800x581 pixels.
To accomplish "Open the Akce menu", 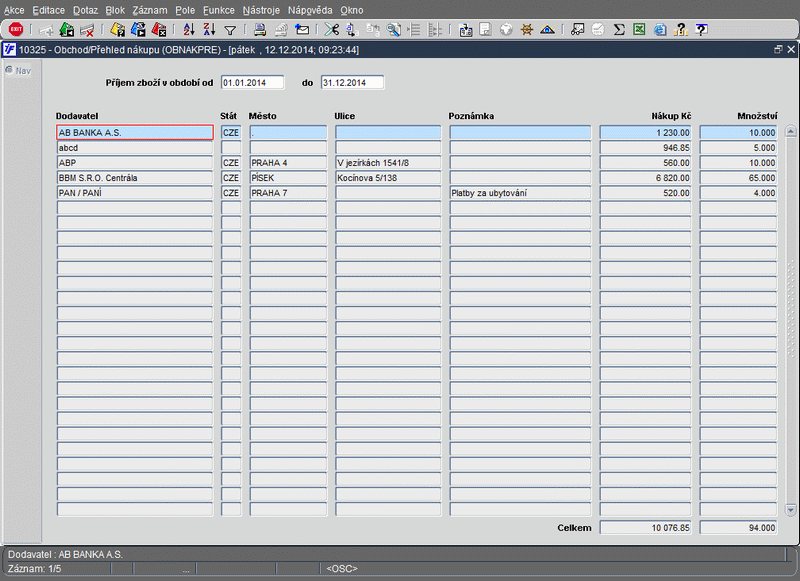I will coord(14,10).
